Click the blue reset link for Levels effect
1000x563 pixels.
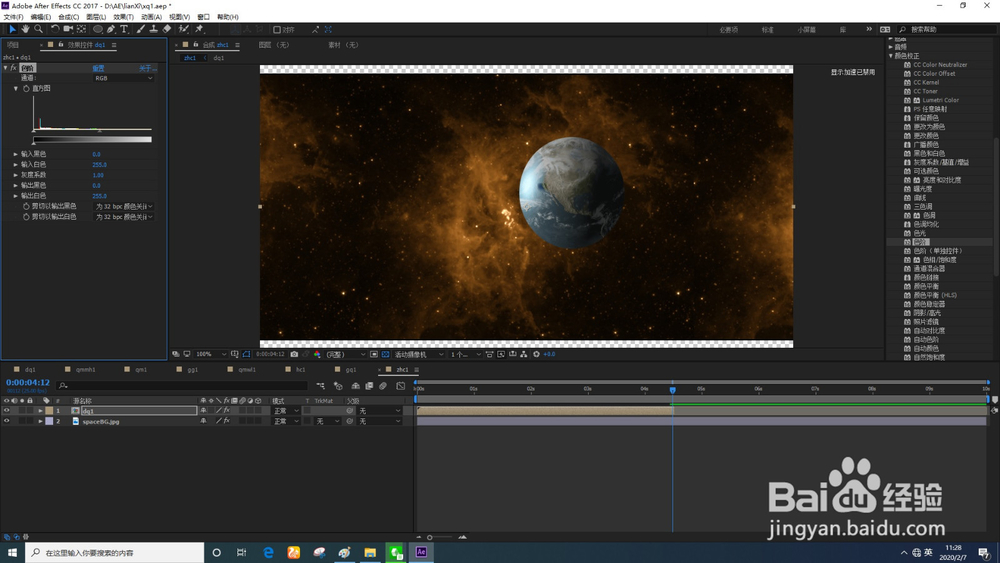[98, 68]
